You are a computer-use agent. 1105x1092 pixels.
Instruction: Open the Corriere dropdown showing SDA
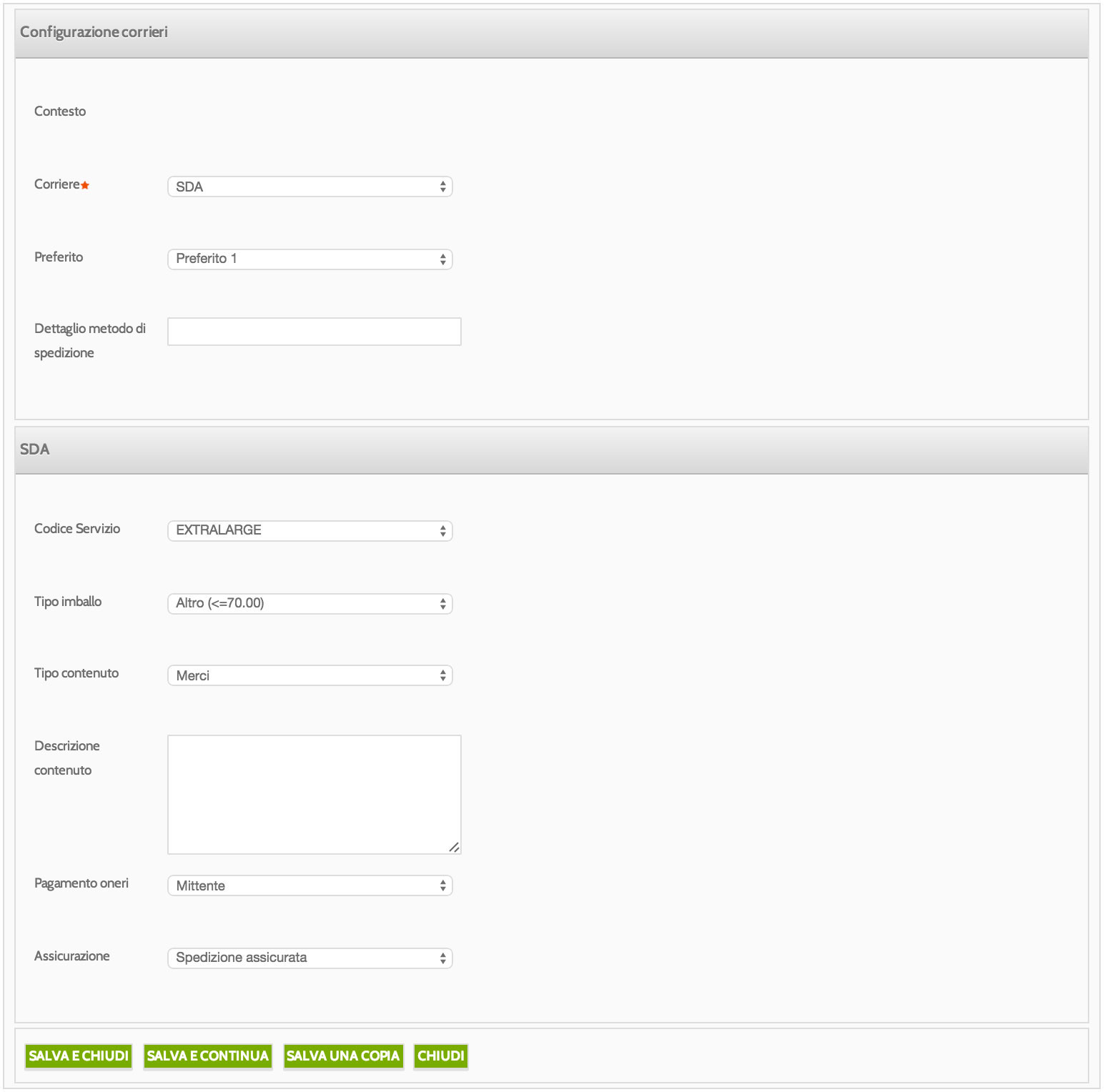[309, 187]
